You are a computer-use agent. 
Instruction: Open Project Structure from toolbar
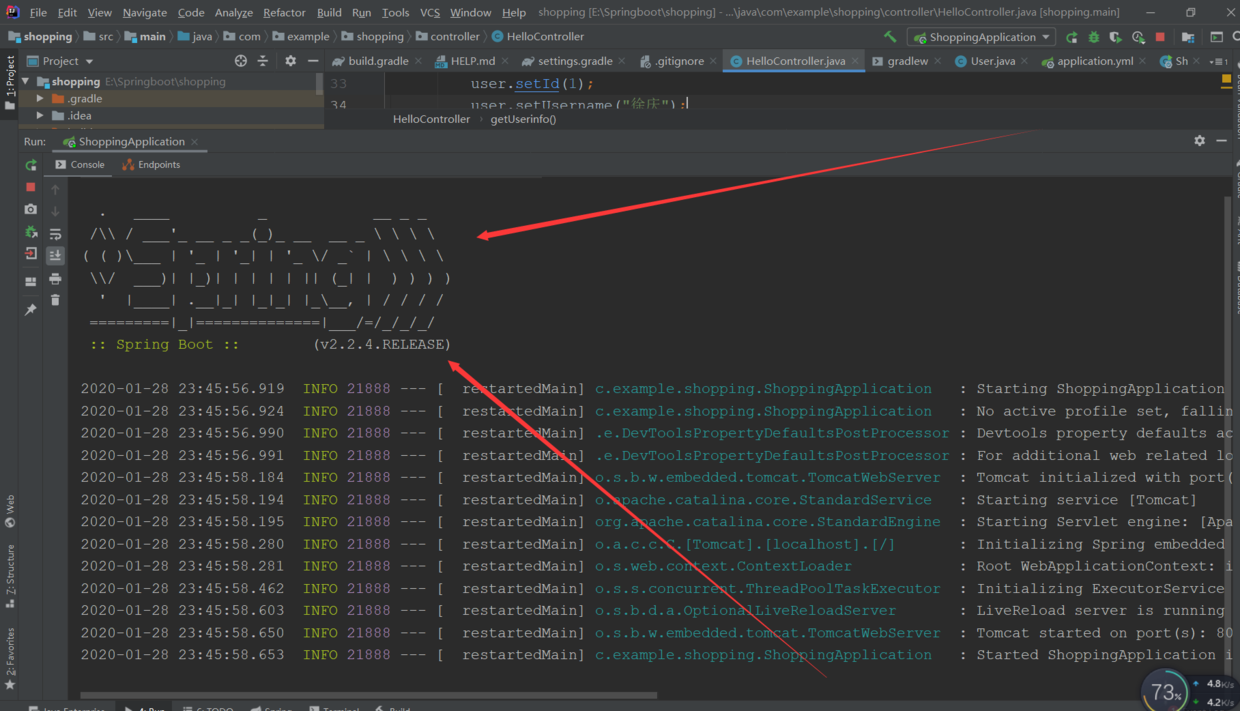click(x=1188, y=37)
